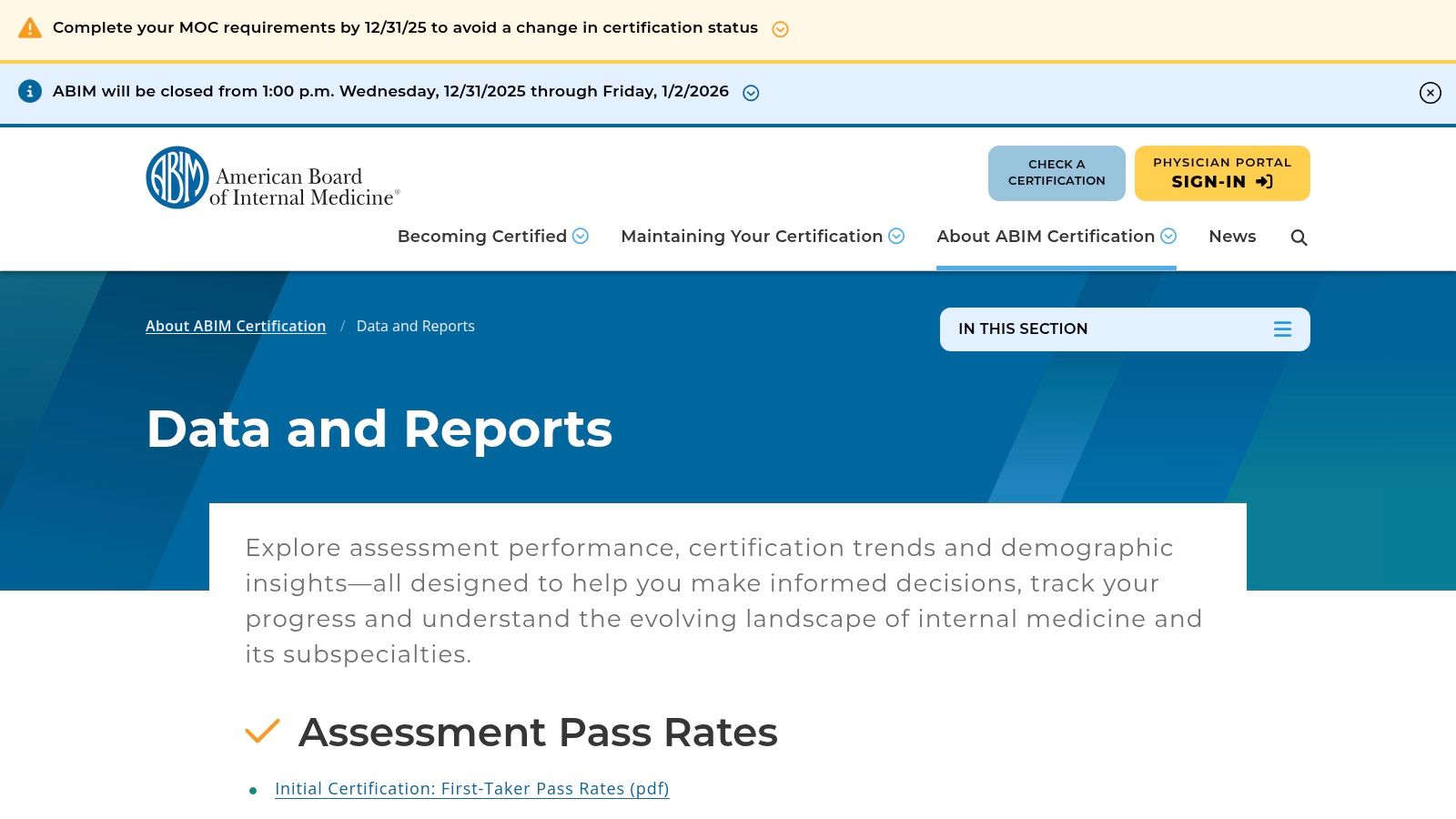Select the News navigation item

1232,237
